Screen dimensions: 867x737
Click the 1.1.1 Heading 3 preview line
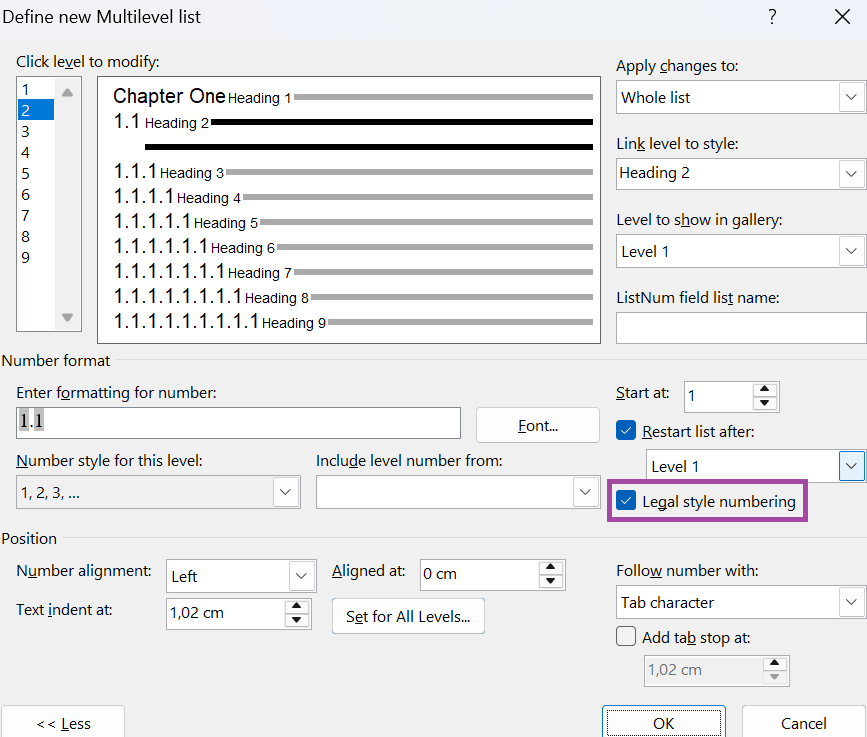[353, 172]
